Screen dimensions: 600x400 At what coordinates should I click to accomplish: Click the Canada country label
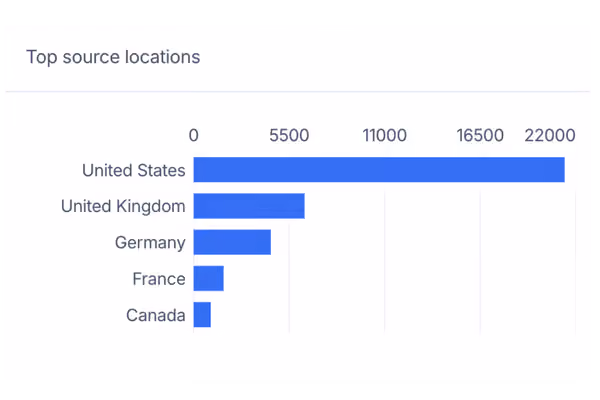pyautogui.click(x=156, y=315)
